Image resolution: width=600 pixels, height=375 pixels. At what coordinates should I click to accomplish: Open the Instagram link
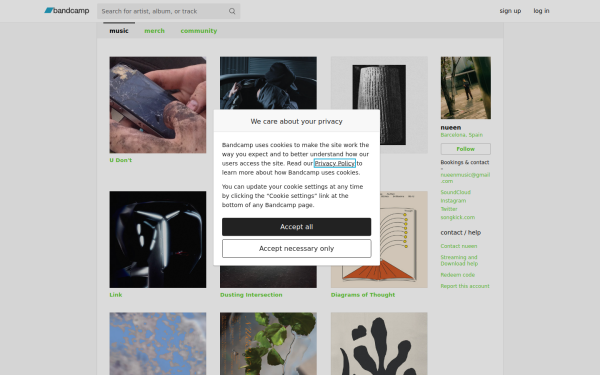(453, 201)
